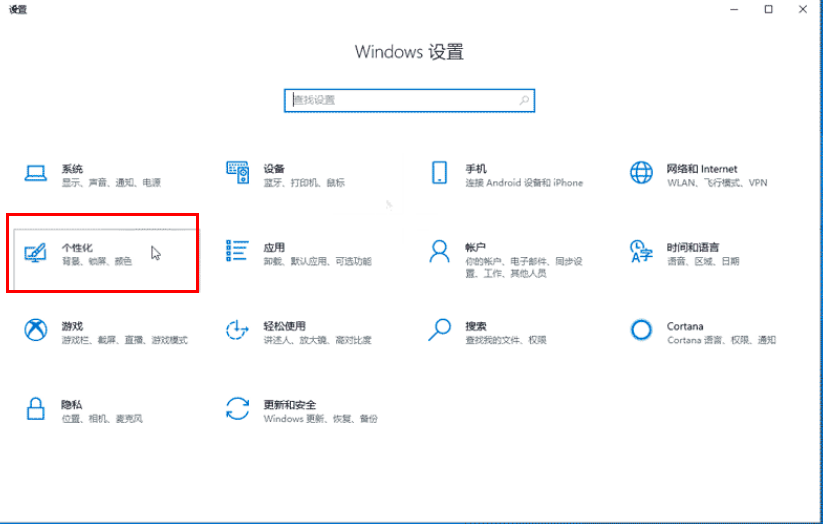Open the Time and Language icon
Screen dimensions: 823x524
[641, 251]
